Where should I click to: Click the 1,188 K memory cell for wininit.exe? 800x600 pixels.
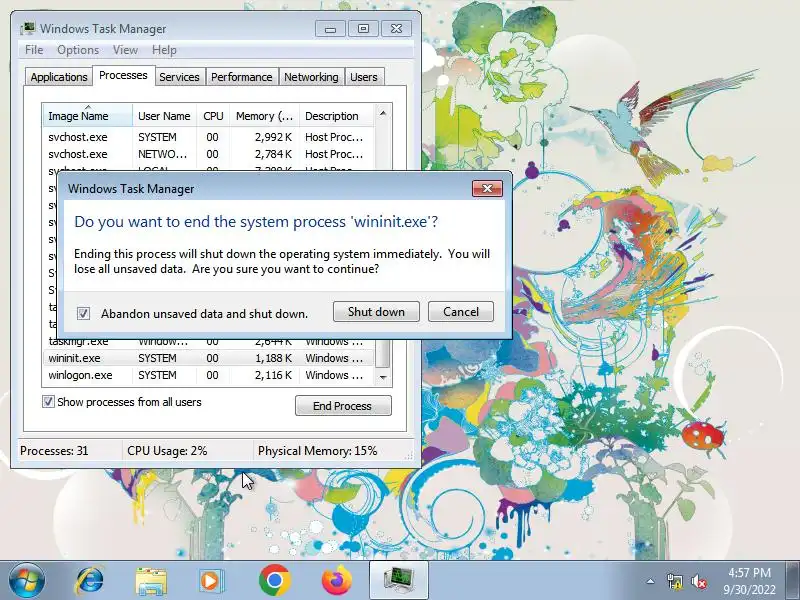pyautogui.click(x=273, y=358)
